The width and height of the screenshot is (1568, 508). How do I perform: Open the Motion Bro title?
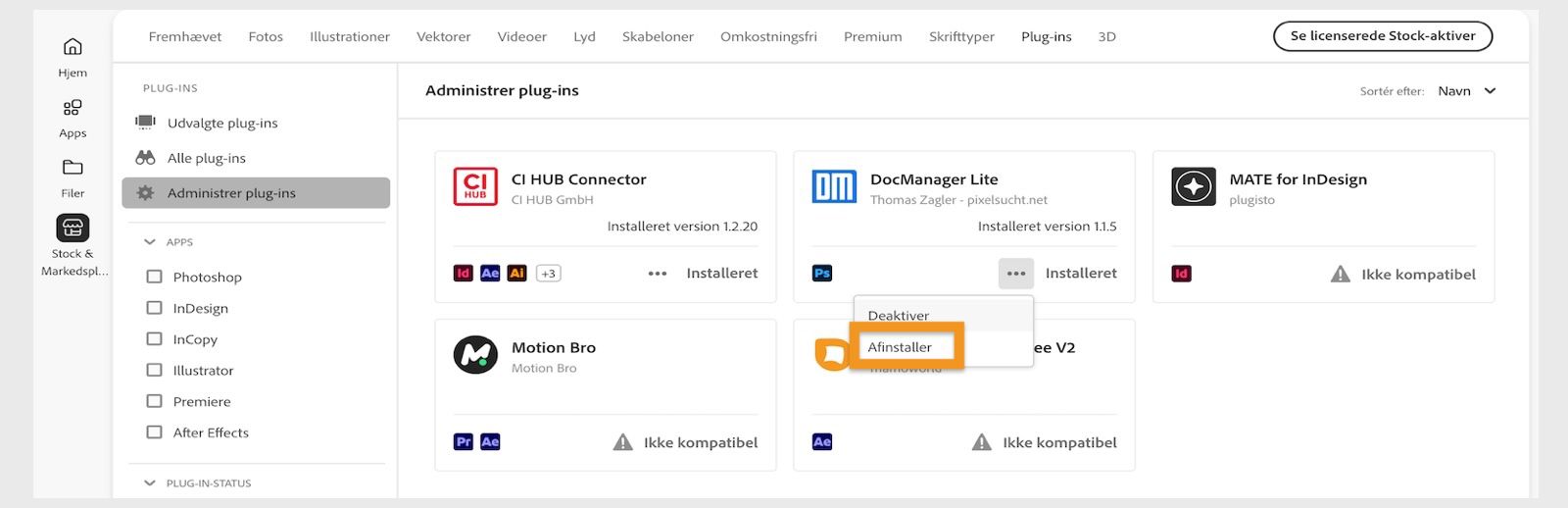click(554, 348)
